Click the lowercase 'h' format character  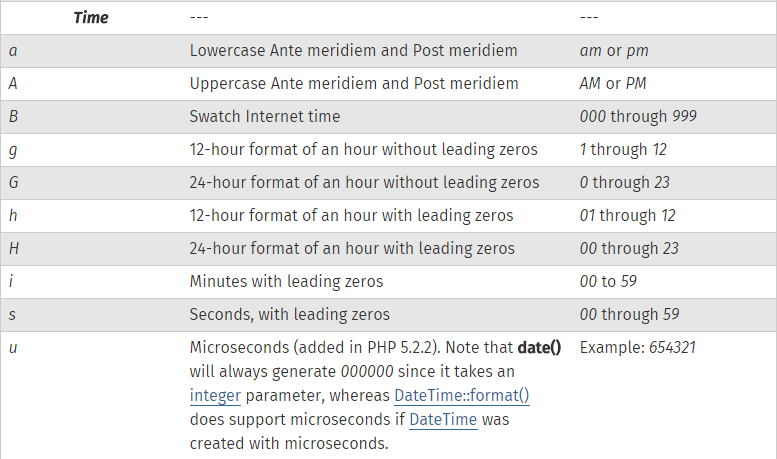coord(13,216)
